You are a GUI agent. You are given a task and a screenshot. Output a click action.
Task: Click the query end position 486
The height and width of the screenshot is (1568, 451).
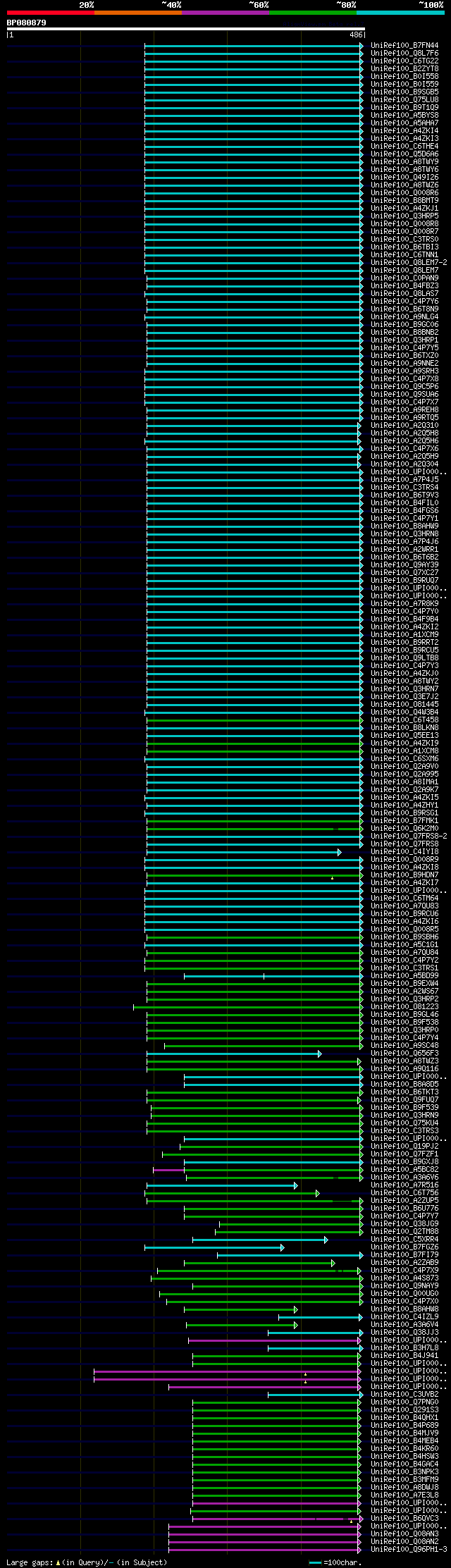[x=356, y=35]
